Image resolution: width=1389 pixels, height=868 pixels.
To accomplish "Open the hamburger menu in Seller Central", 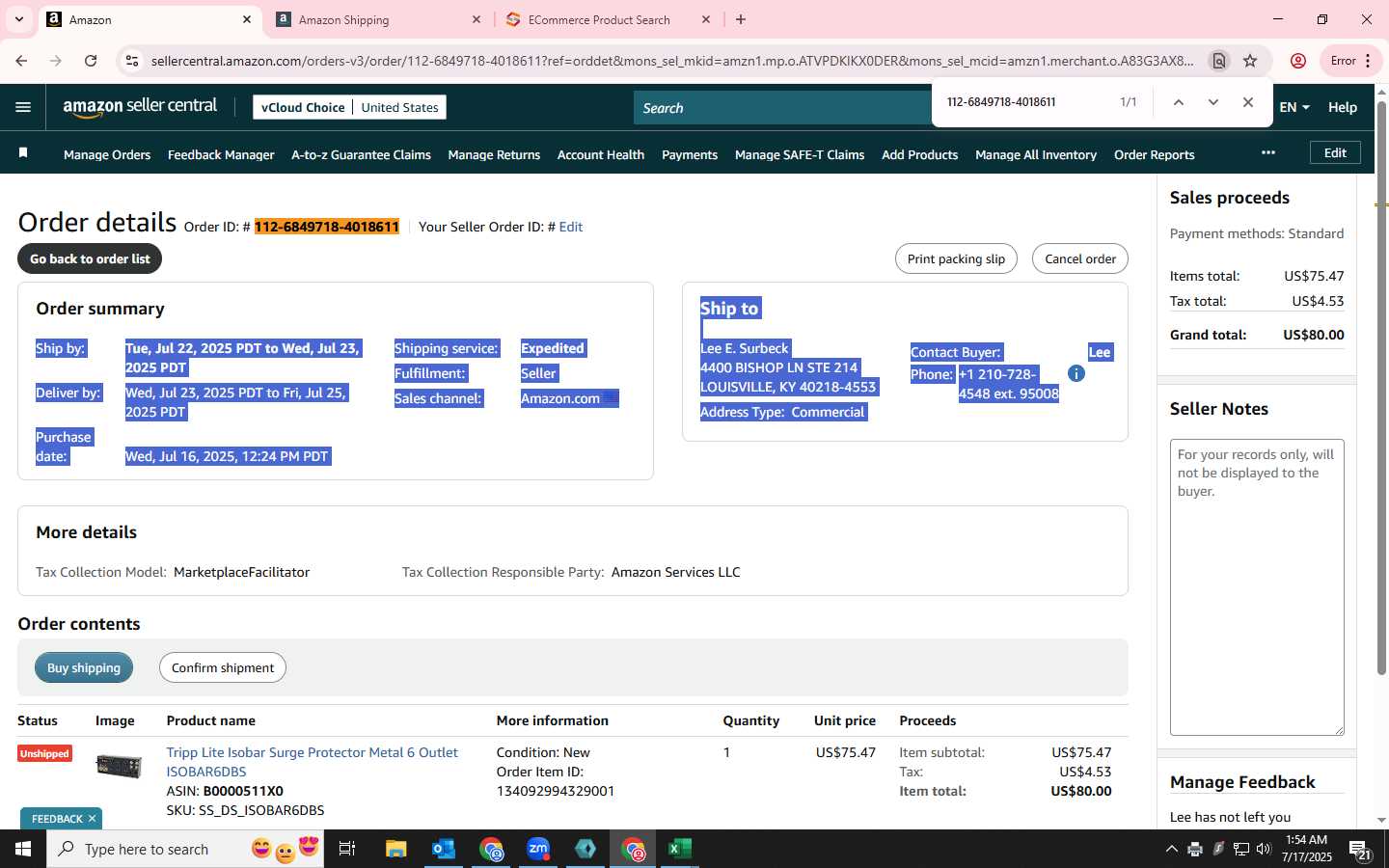I will coord(23,107).
